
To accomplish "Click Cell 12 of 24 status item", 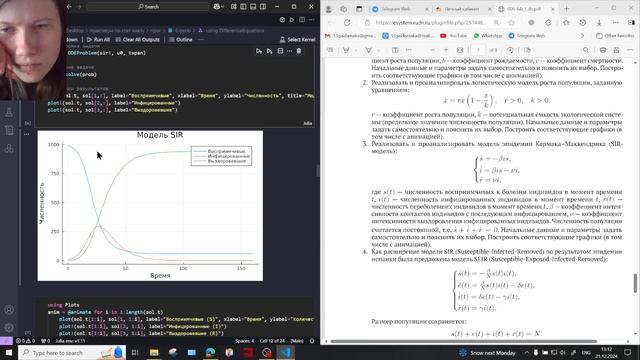I will tap(272, 341).
